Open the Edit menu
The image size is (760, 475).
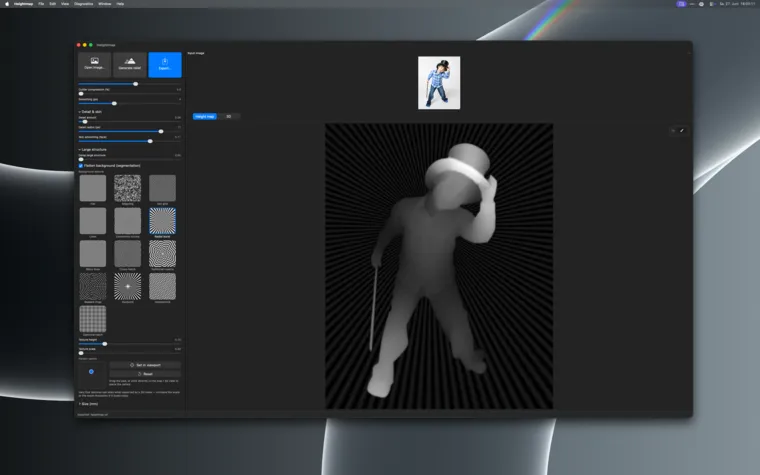(52, 4)
